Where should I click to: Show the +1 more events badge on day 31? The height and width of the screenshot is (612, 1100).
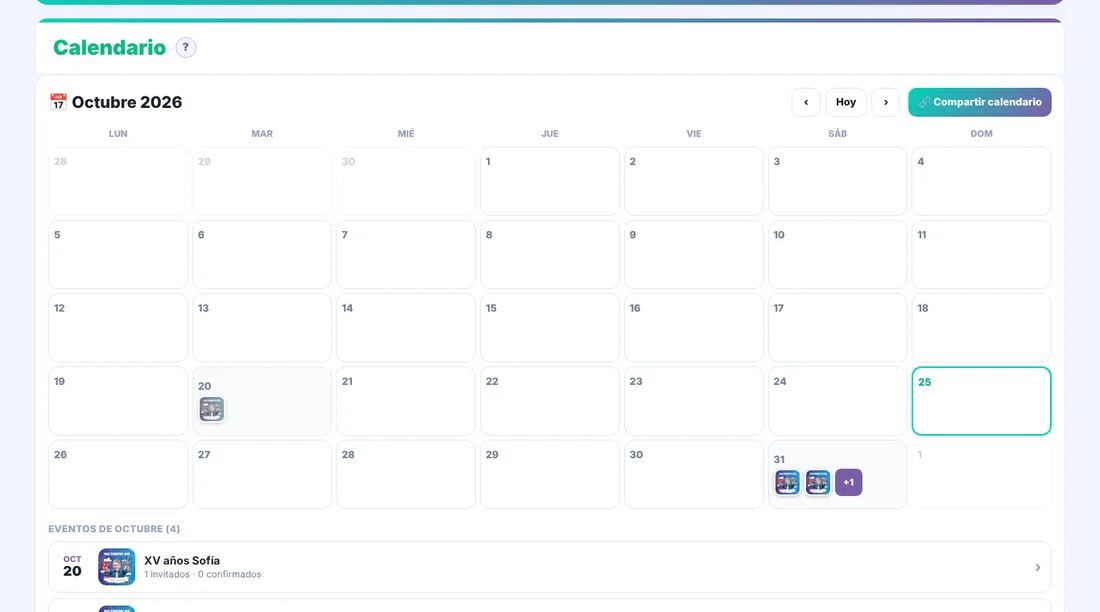[848, 482]
